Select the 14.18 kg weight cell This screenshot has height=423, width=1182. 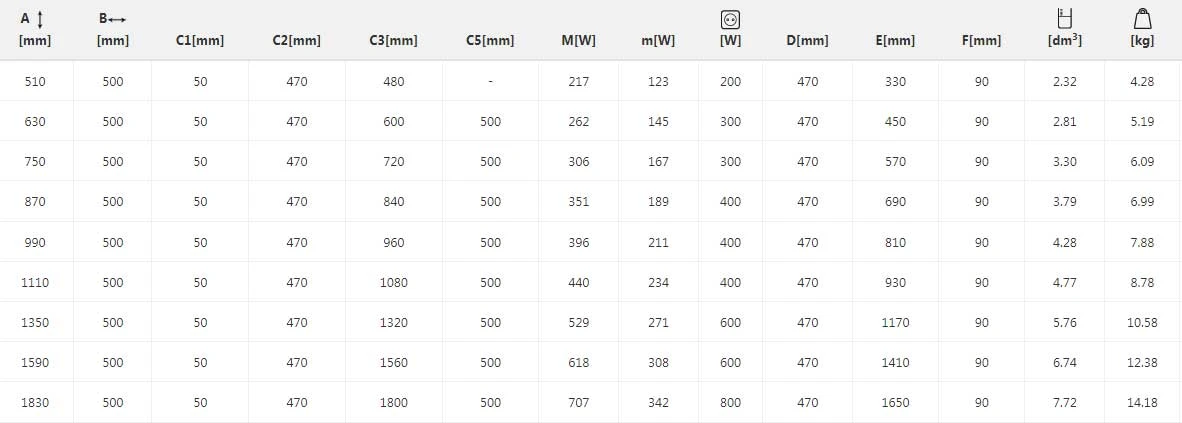point(1141,402)
